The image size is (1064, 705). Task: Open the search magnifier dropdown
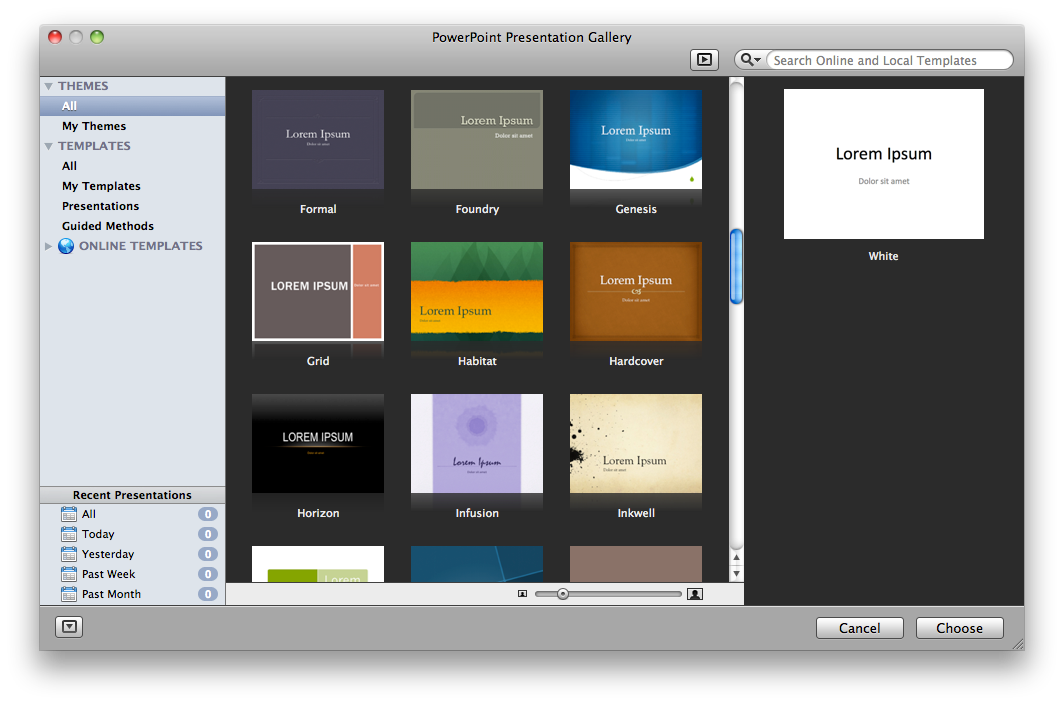[x=750, y=60]
